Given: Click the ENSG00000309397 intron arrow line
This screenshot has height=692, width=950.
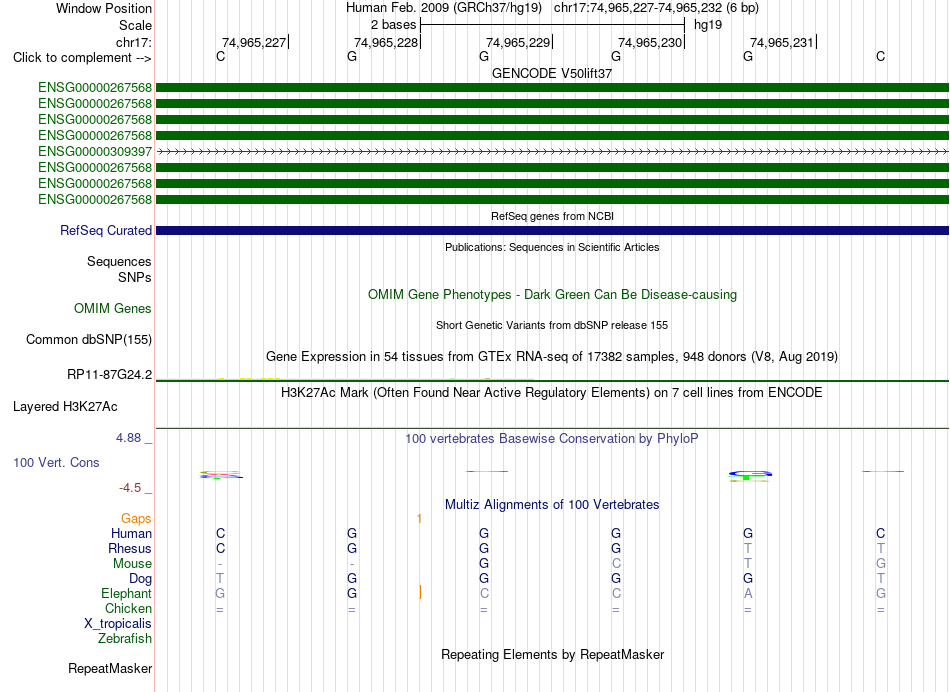Looking at the screenshot, I should click(552, 151).
